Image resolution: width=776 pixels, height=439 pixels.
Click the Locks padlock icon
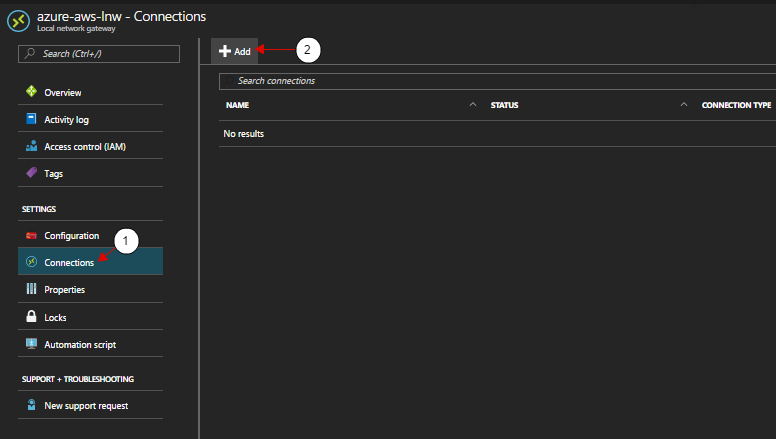(x=31, y=316)
